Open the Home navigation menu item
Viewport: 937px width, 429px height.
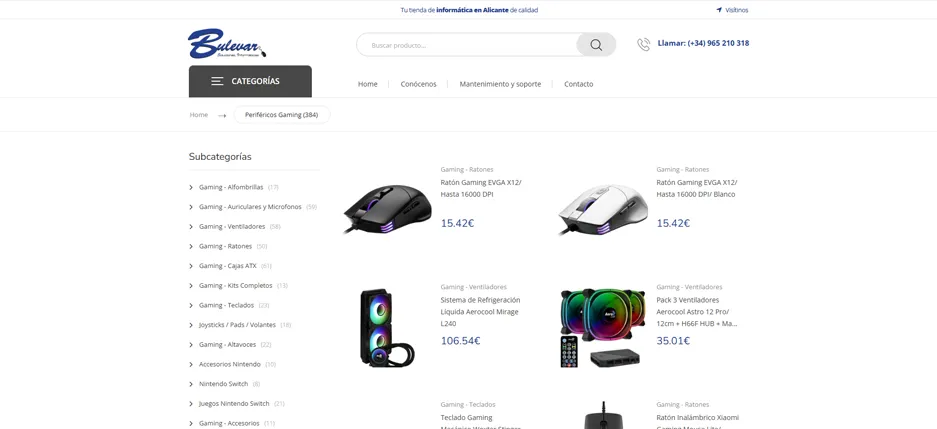coord(368,84)
